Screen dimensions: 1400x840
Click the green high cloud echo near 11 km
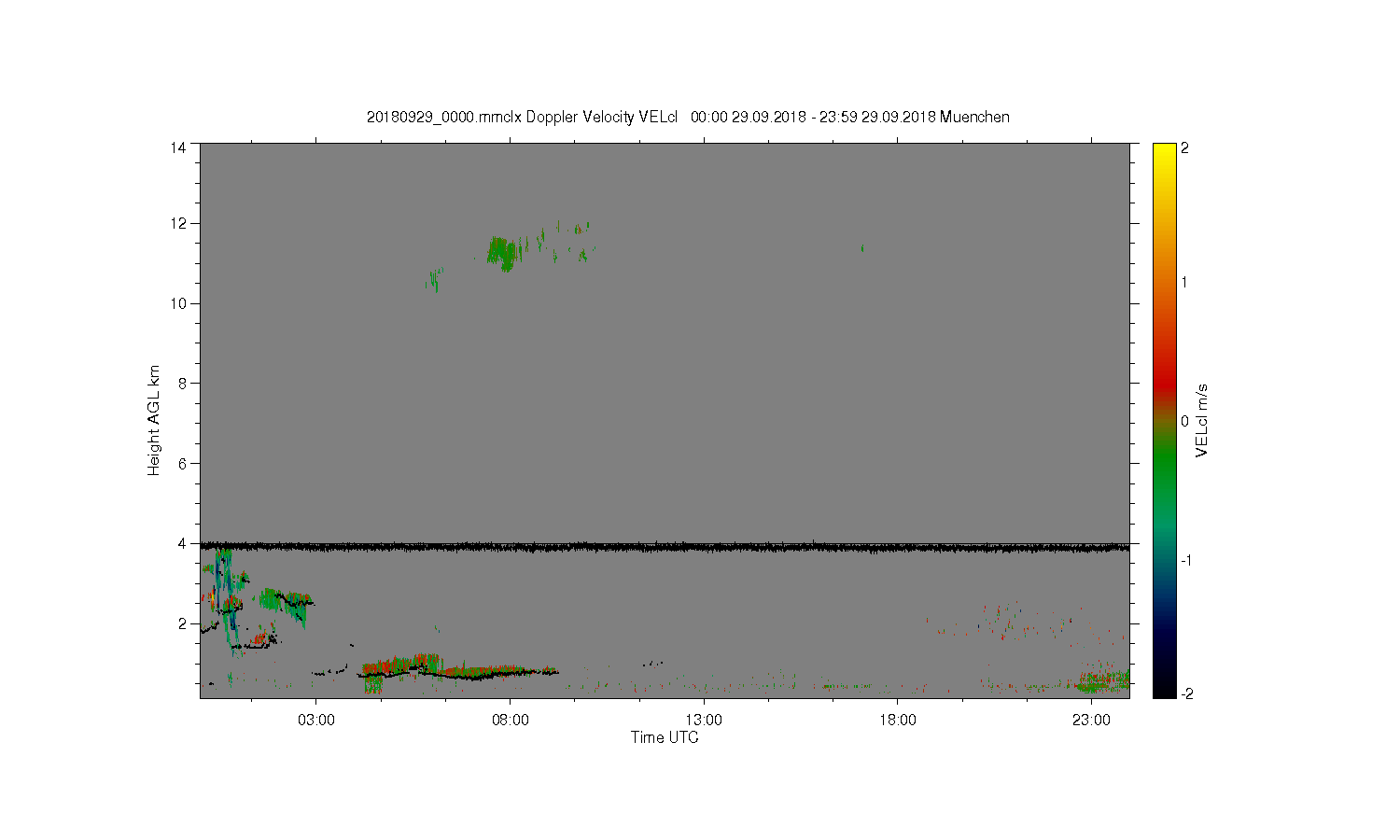pos(502,252)
